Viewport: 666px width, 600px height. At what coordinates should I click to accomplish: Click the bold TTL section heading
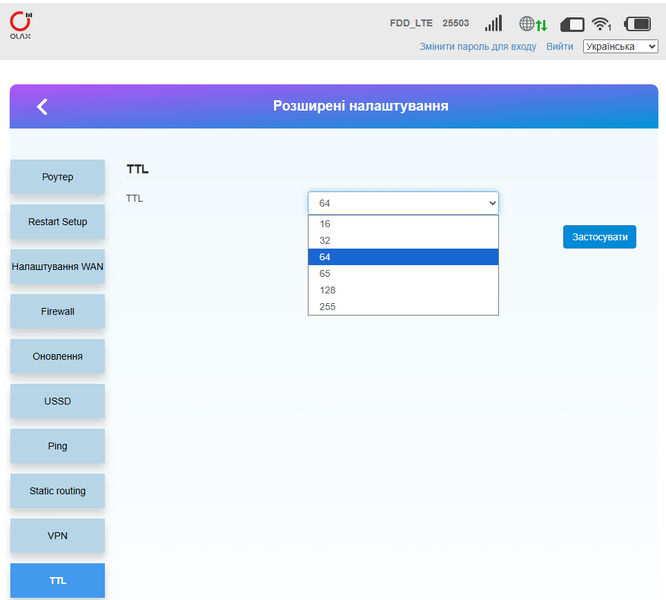138,169
